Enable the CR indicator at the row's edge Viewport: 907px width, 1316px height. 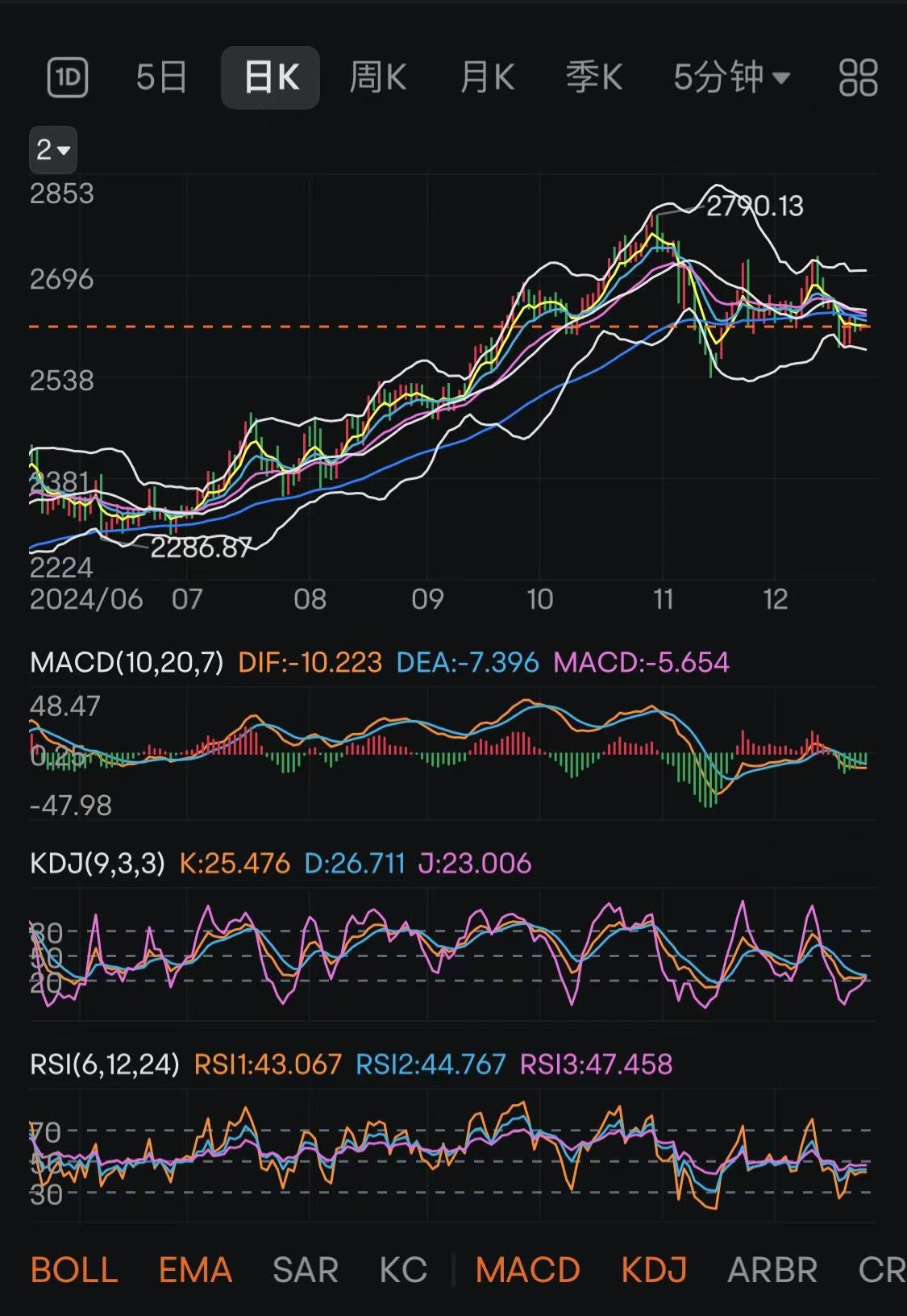(882, 1270)
